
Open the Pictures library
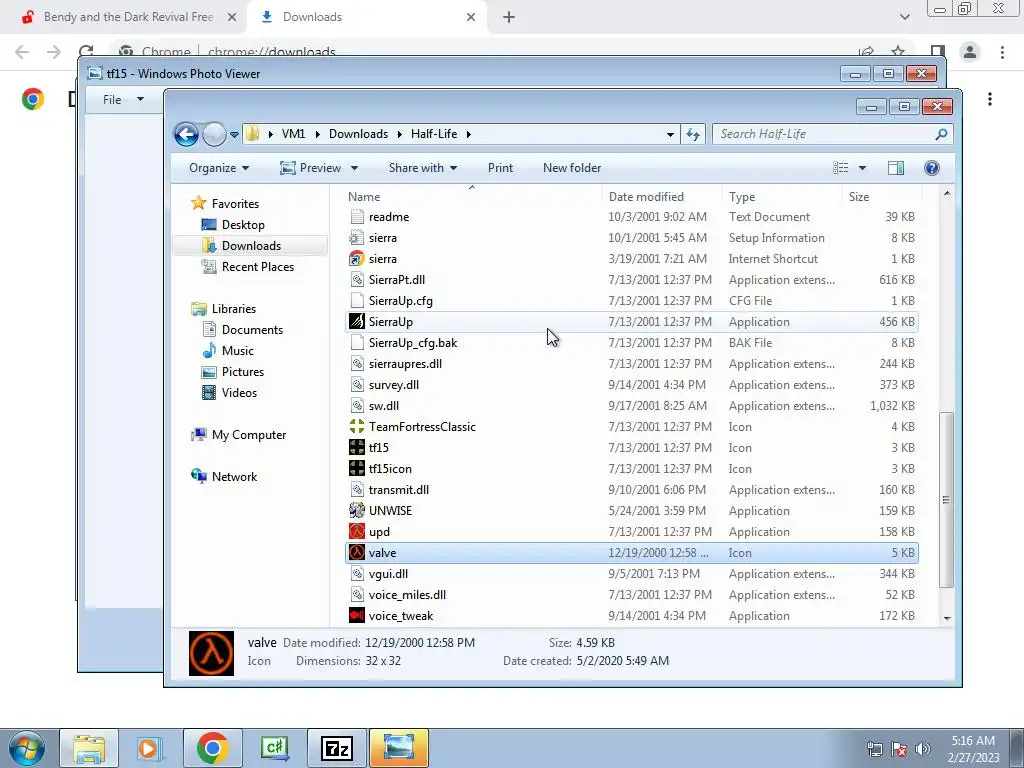pos(232,372)
